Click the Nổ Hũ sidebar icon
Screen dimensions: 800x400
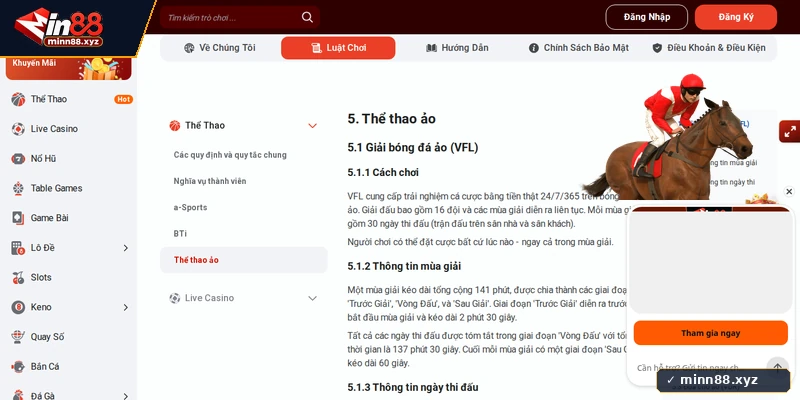pyautogui.click(x=18, y=159)
